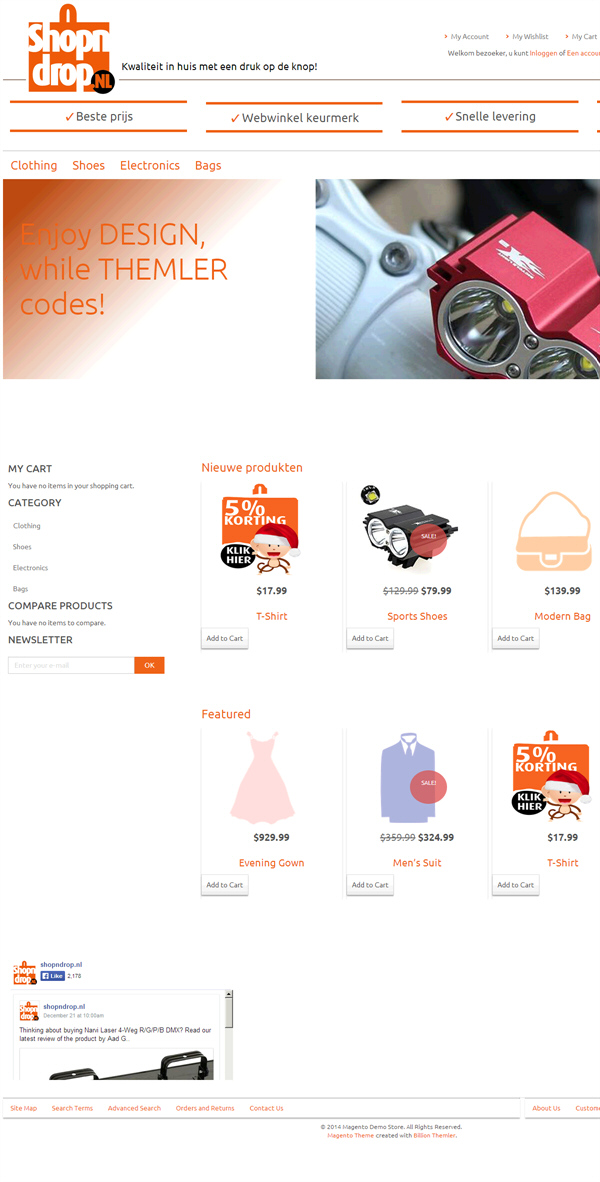Screen dimensions: 600x1182
Task: Click the shopndrop.nl Facebook page avatar
Action: (25, 972)
